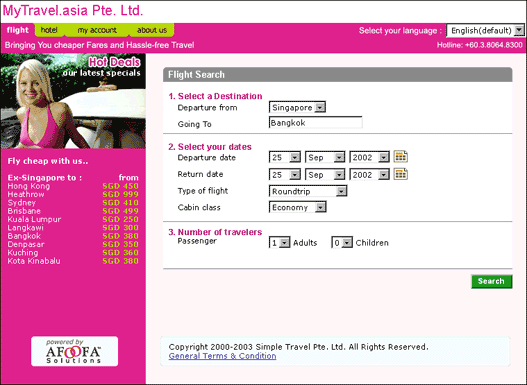Image resolution: width=527 pixels, height=385 pixels.
Task: Select the Kota Kinabalu SGD 380 deal
Action: pyautogui.click(x=73, y=261)
